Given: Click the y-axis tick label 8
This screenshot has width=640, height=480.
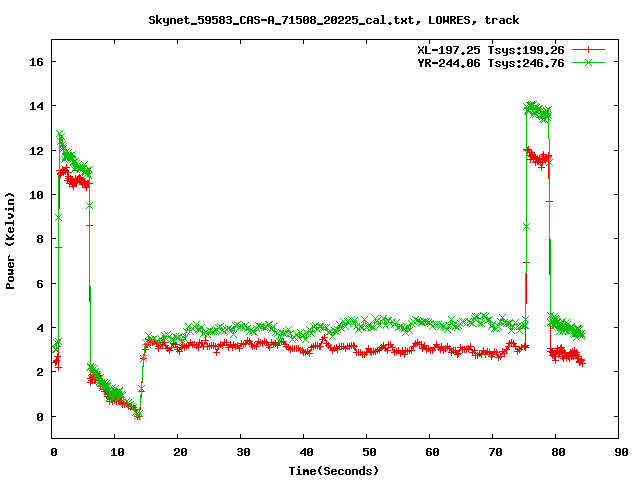Looking at the screenshot, I should coord(40,239).
